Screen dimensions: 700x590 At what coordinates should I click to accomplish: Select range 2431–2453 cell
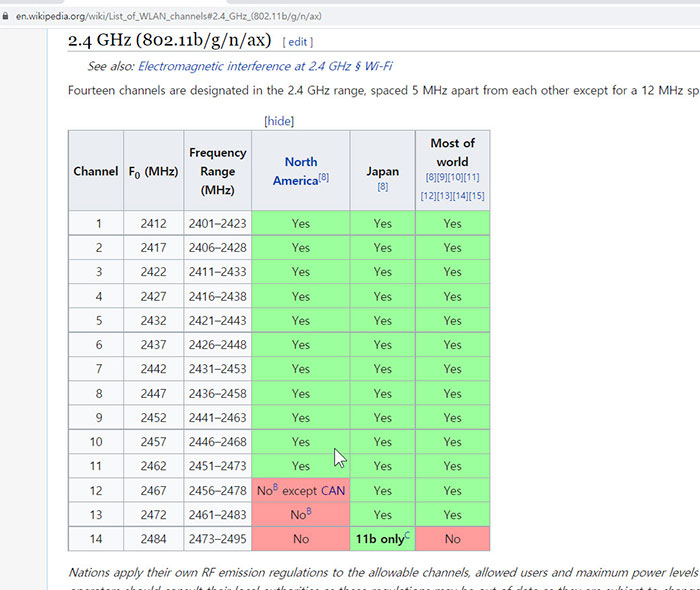point(217,369)
